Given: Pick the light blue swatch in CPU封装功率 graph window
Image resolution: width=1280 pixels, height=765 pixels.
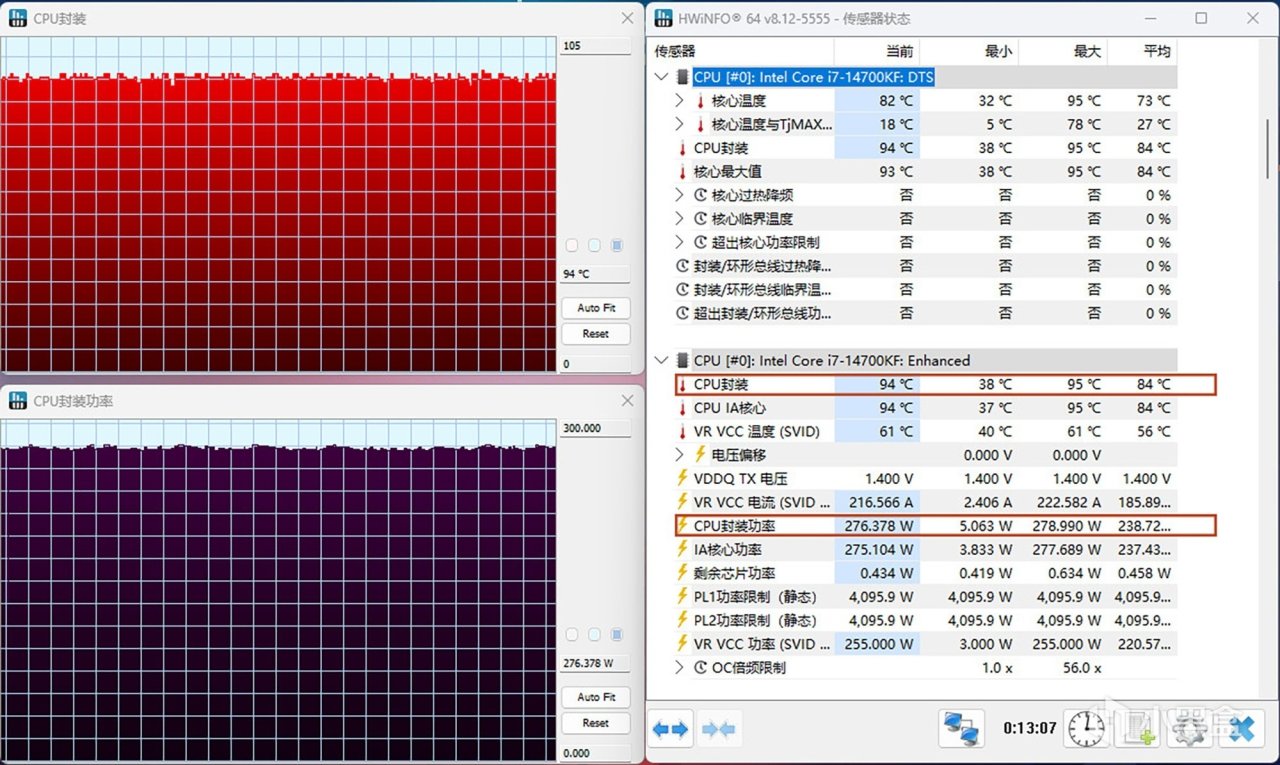Looking at the screenshot, I should pos(595,634).
